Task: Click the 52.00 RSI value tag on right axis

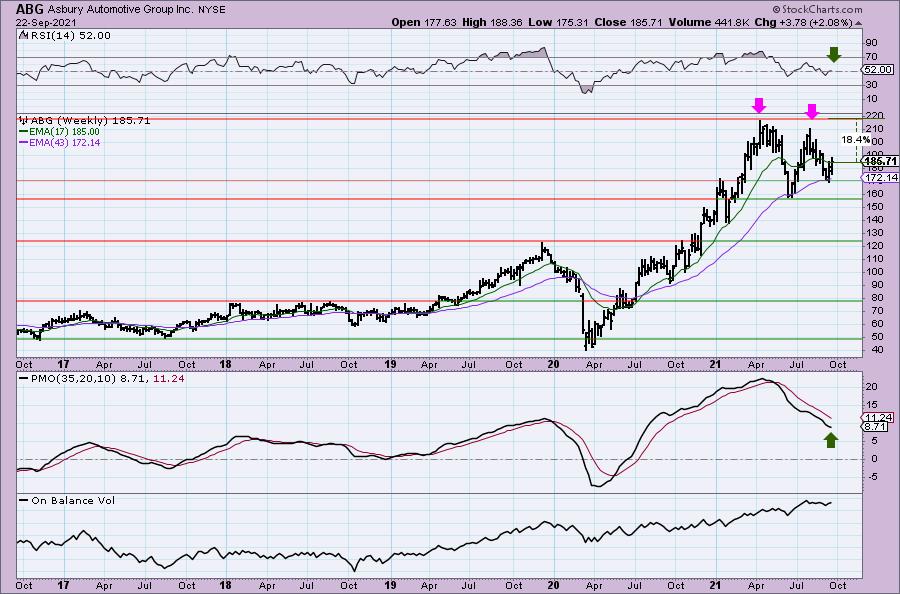Action: pyautogui.click(x=878, y=69)
